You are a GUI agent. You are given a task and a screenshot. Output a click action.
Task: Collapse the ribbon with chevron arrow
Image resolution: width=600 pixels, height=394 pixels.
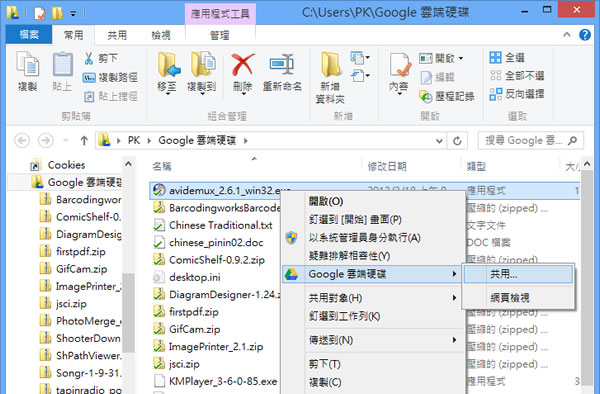(567, 35)
